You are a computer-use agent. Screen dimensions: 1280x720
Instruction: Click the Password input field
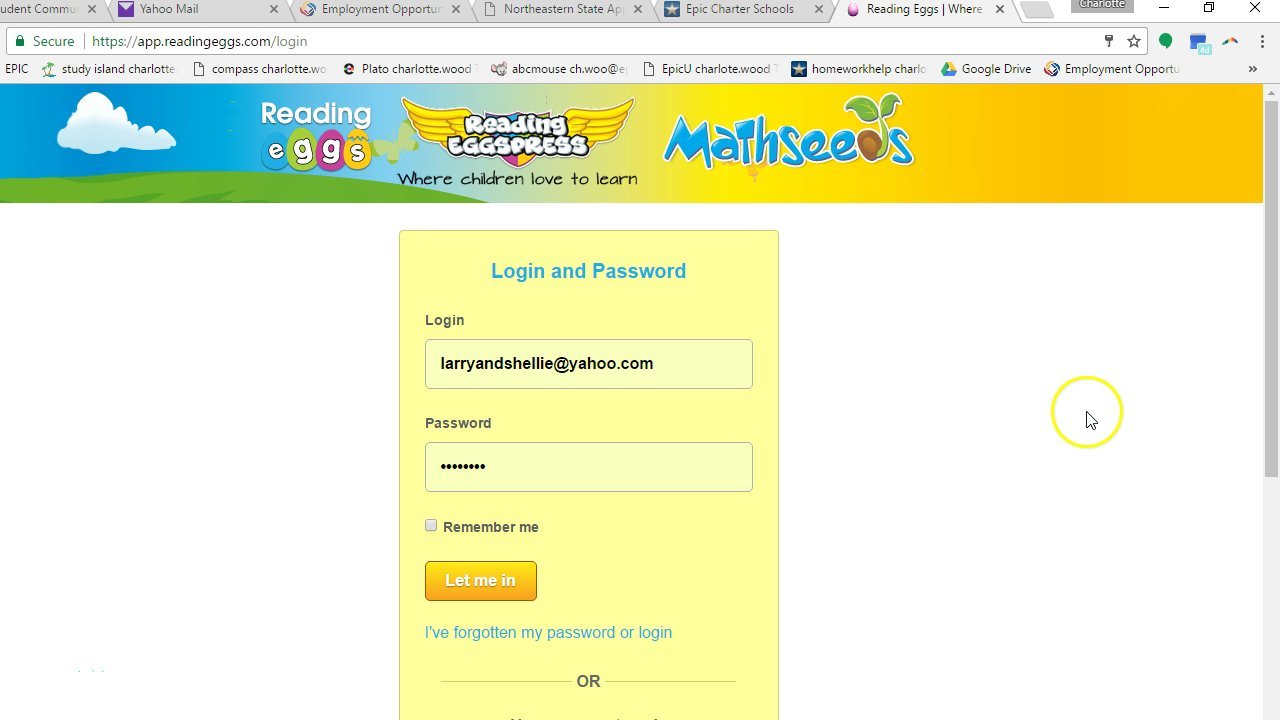589,467
